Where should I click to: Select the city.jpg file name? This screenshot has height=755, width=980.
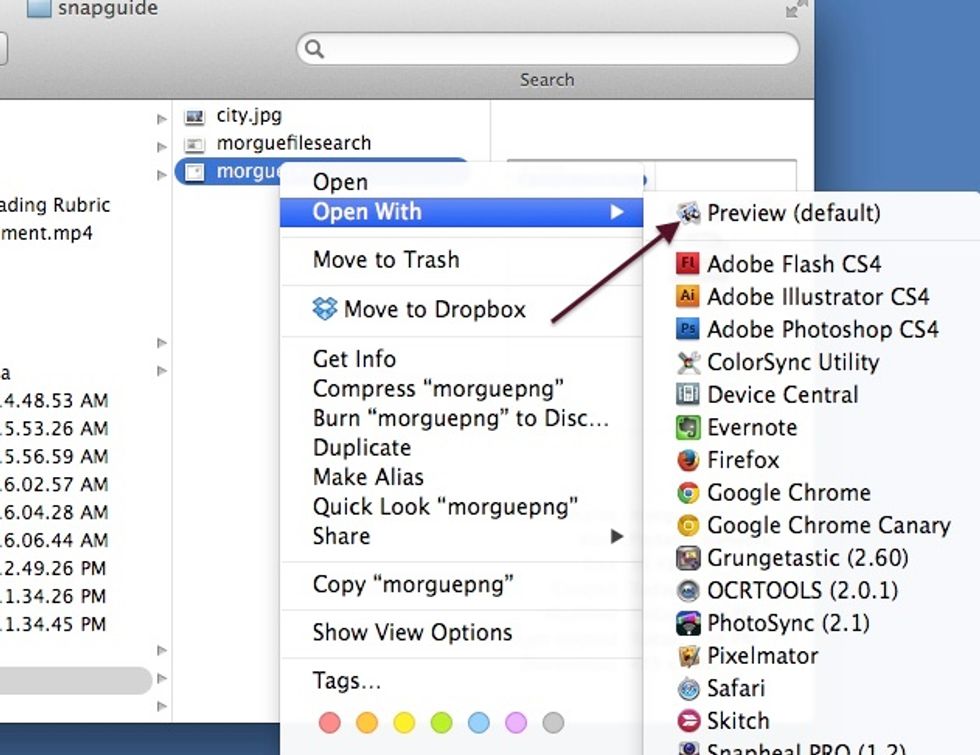tap(249, 116)
